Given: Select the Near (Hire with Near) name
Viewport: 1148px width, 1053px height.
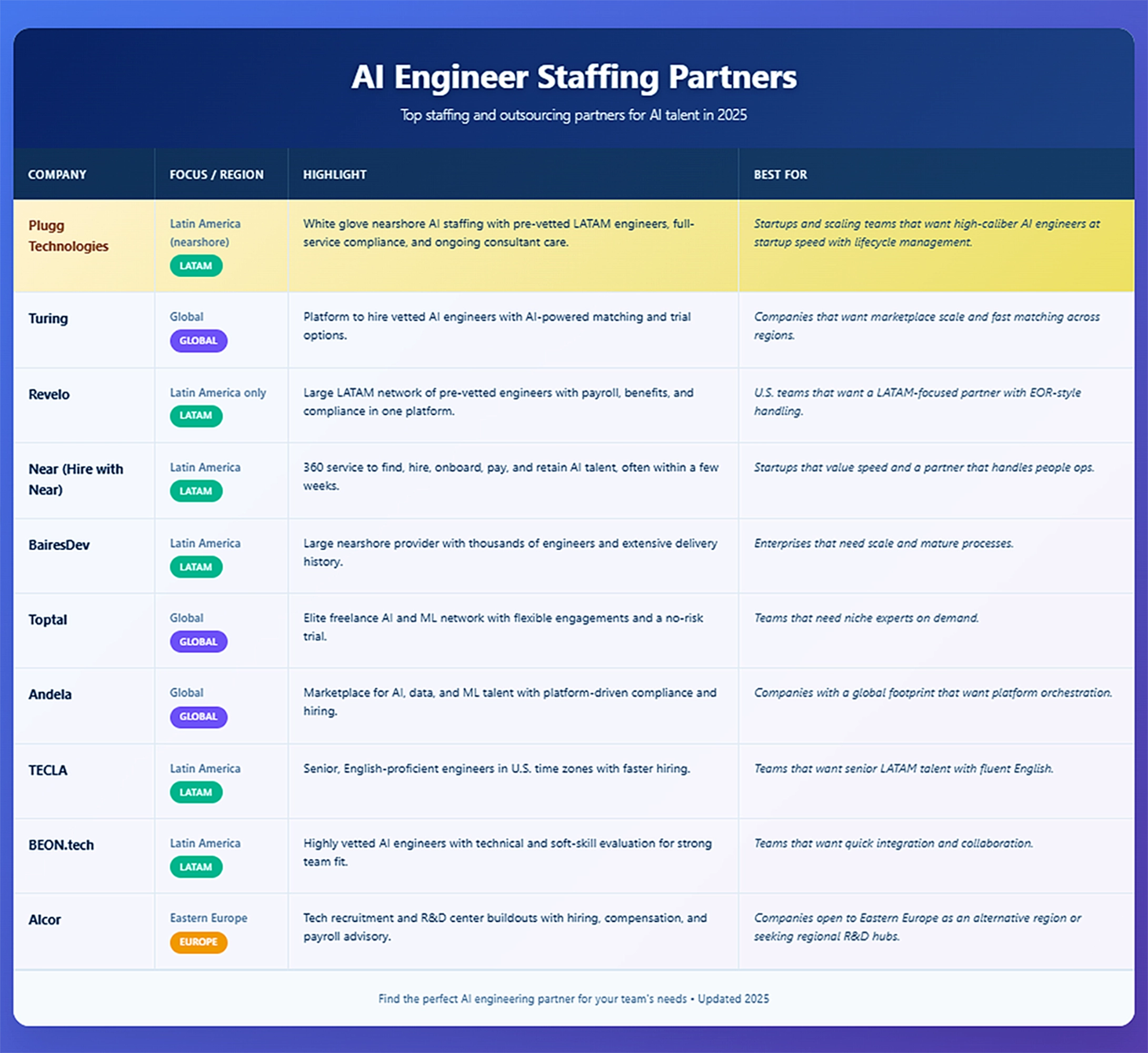Looking at the screenshot, I should (x=76, y=479).
